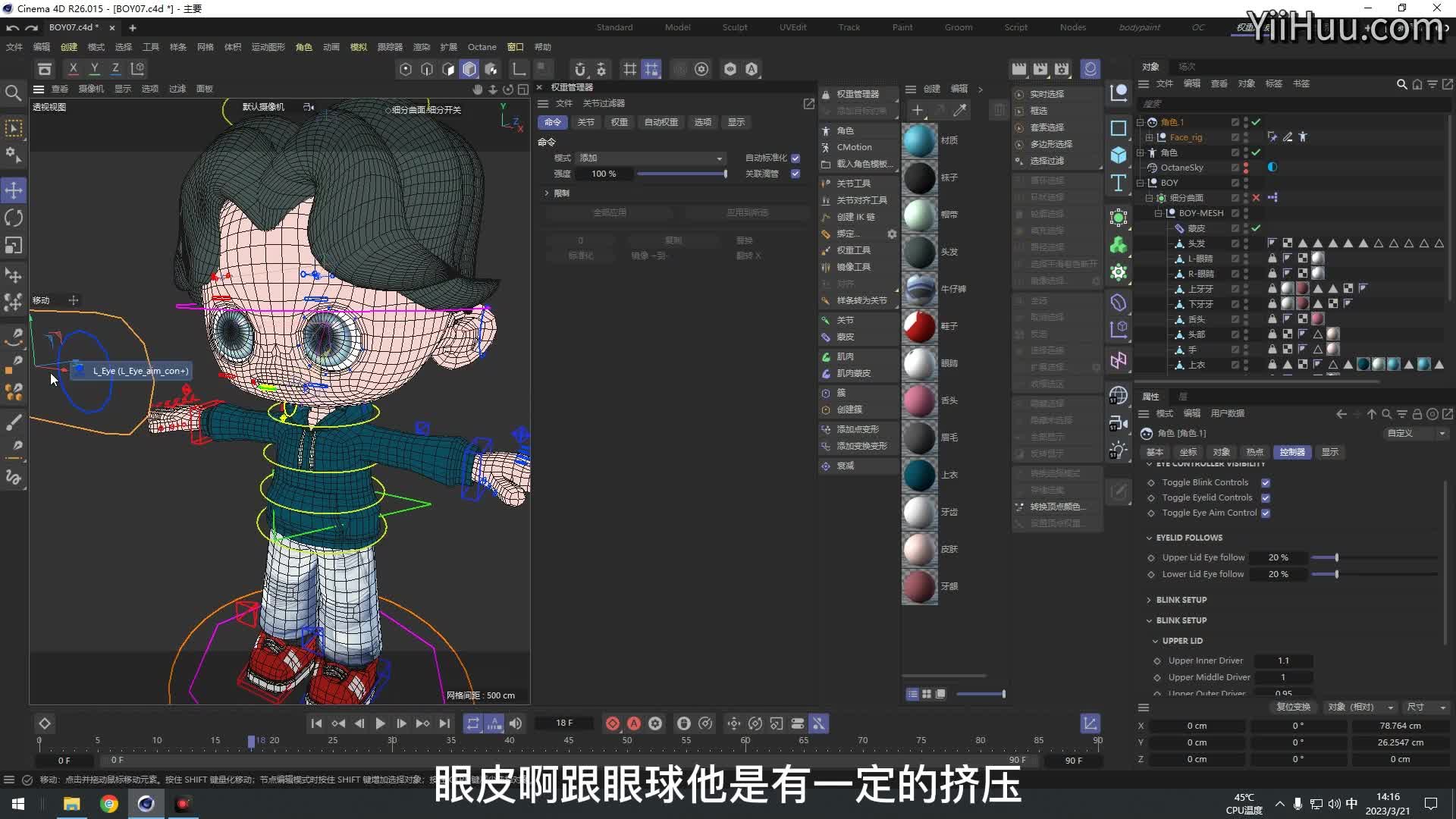Select the Move tool in left toolbar
The height and width of the screenshot is (819, 1456).
(14, 190)
